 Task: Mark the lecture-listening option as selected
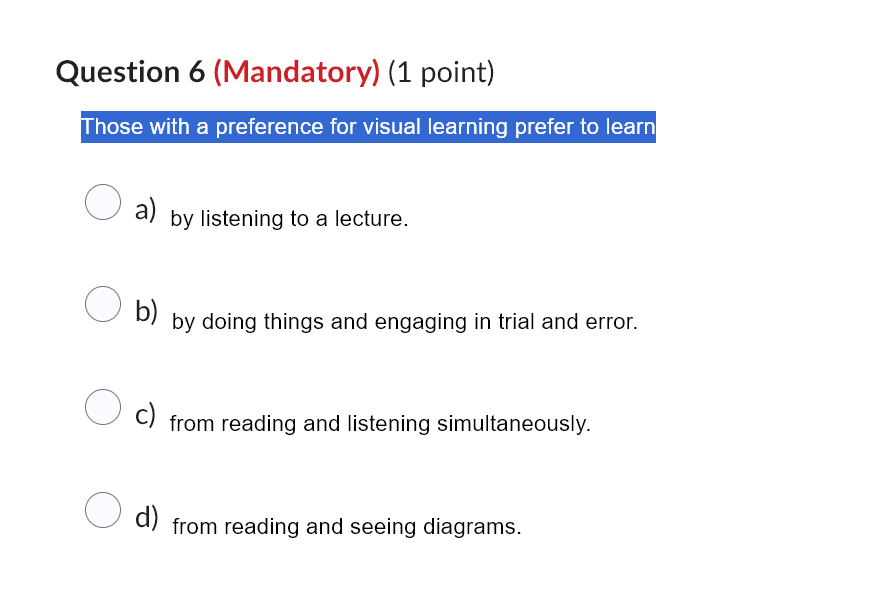102,202
